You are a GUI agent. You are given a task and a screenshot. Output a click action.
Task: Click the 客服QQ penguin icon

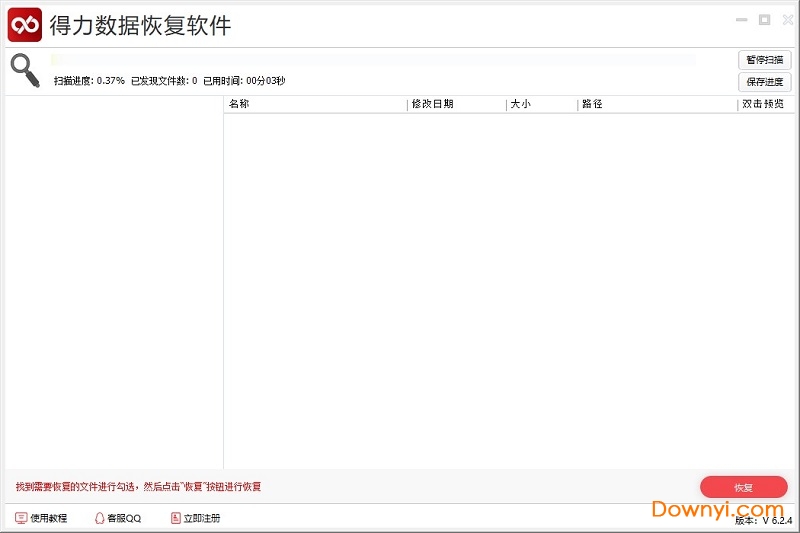[x=99, y=518]
